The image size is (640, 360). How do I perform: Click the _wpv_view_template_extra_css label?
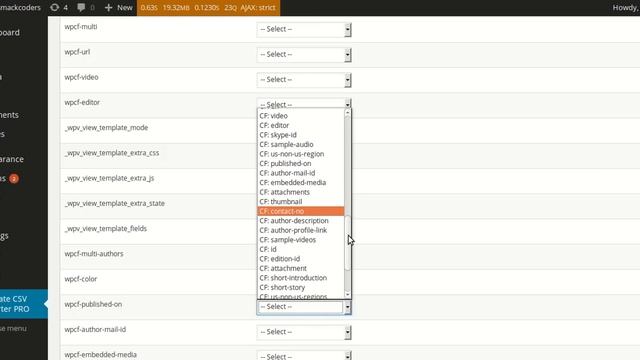(x=112, y=153)
